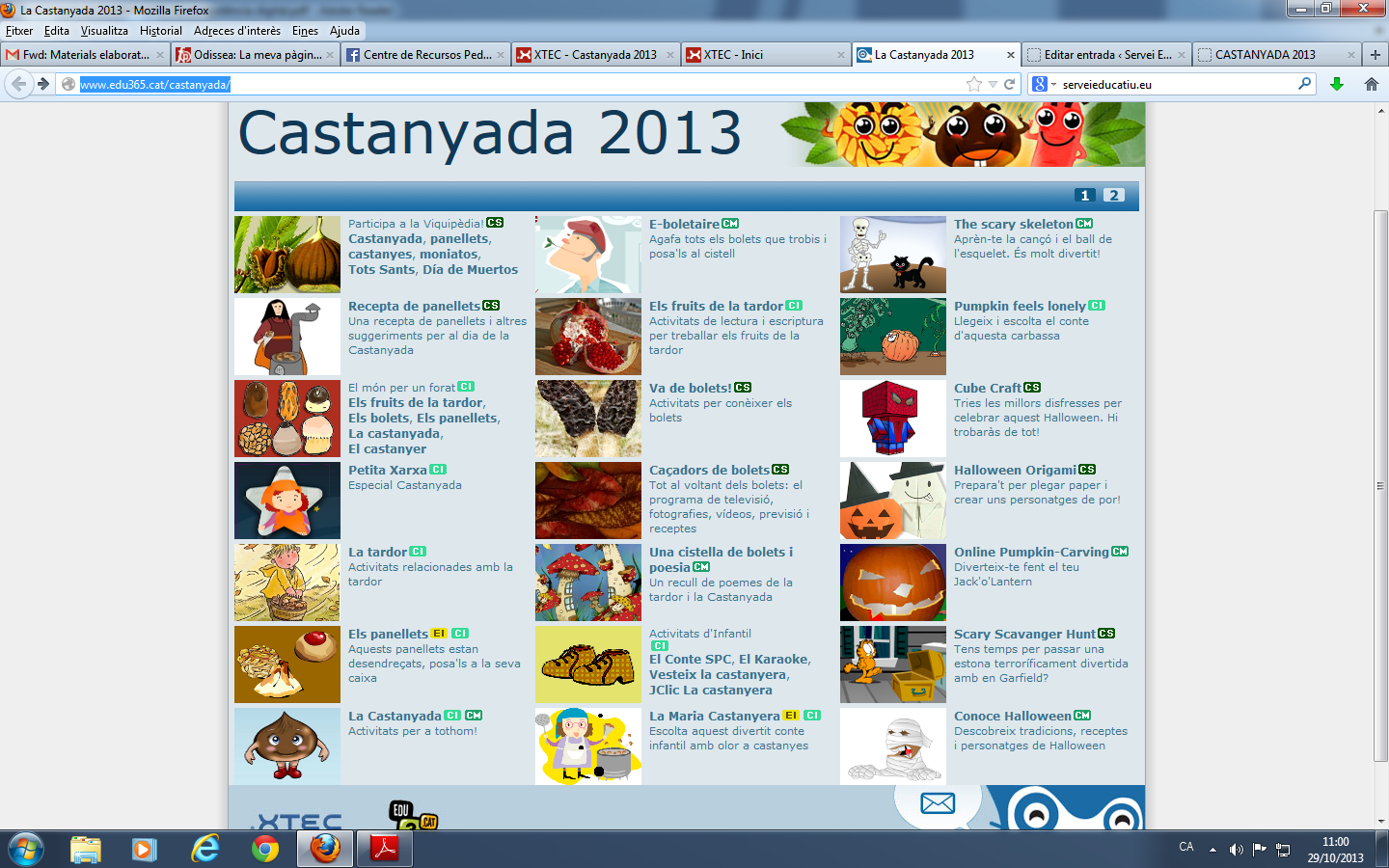
Task: Close the Centre de Recursos Ped tab
Action: (501, 55)
